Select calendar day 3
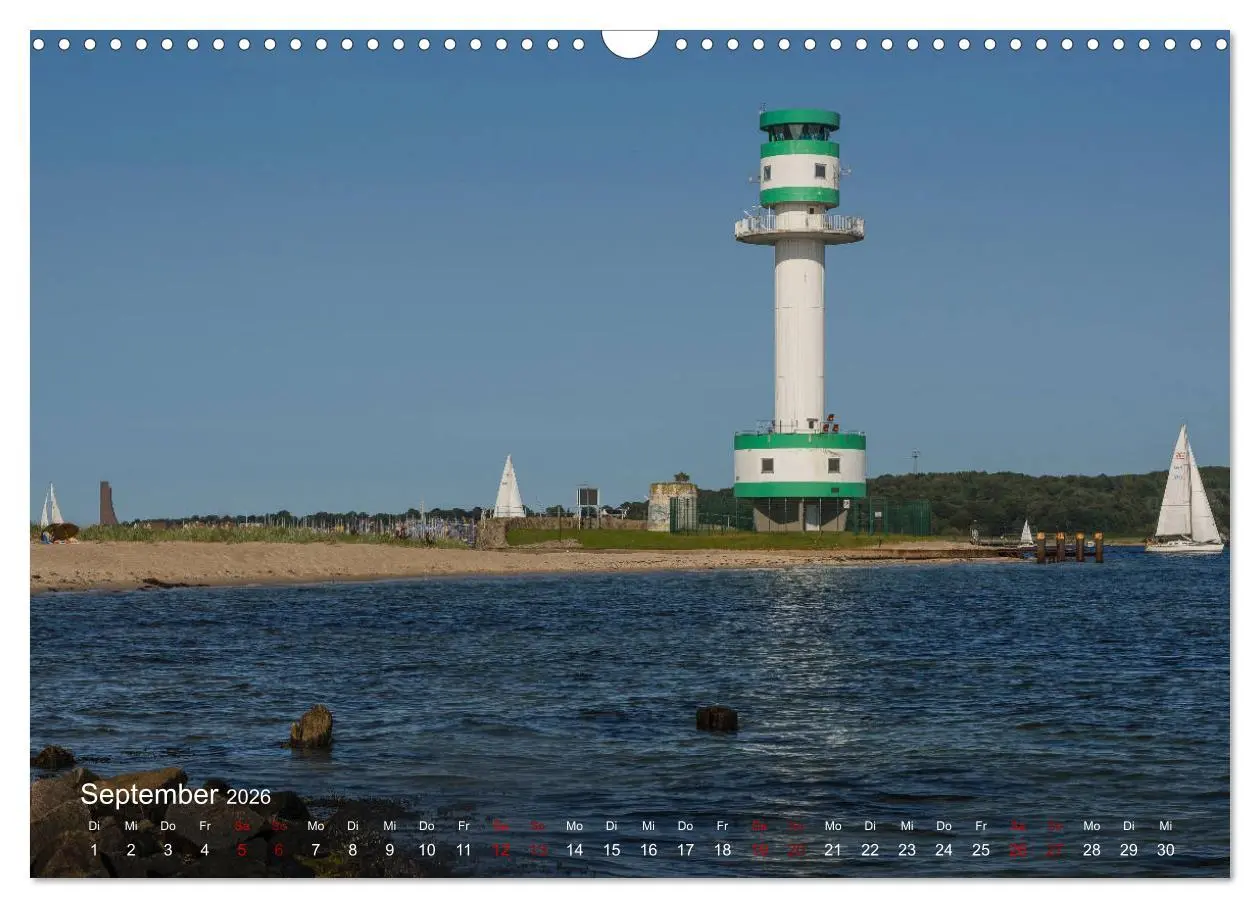Image resolution: width=1260 pixels, height=908 pixels. click(x=168, y=850)
